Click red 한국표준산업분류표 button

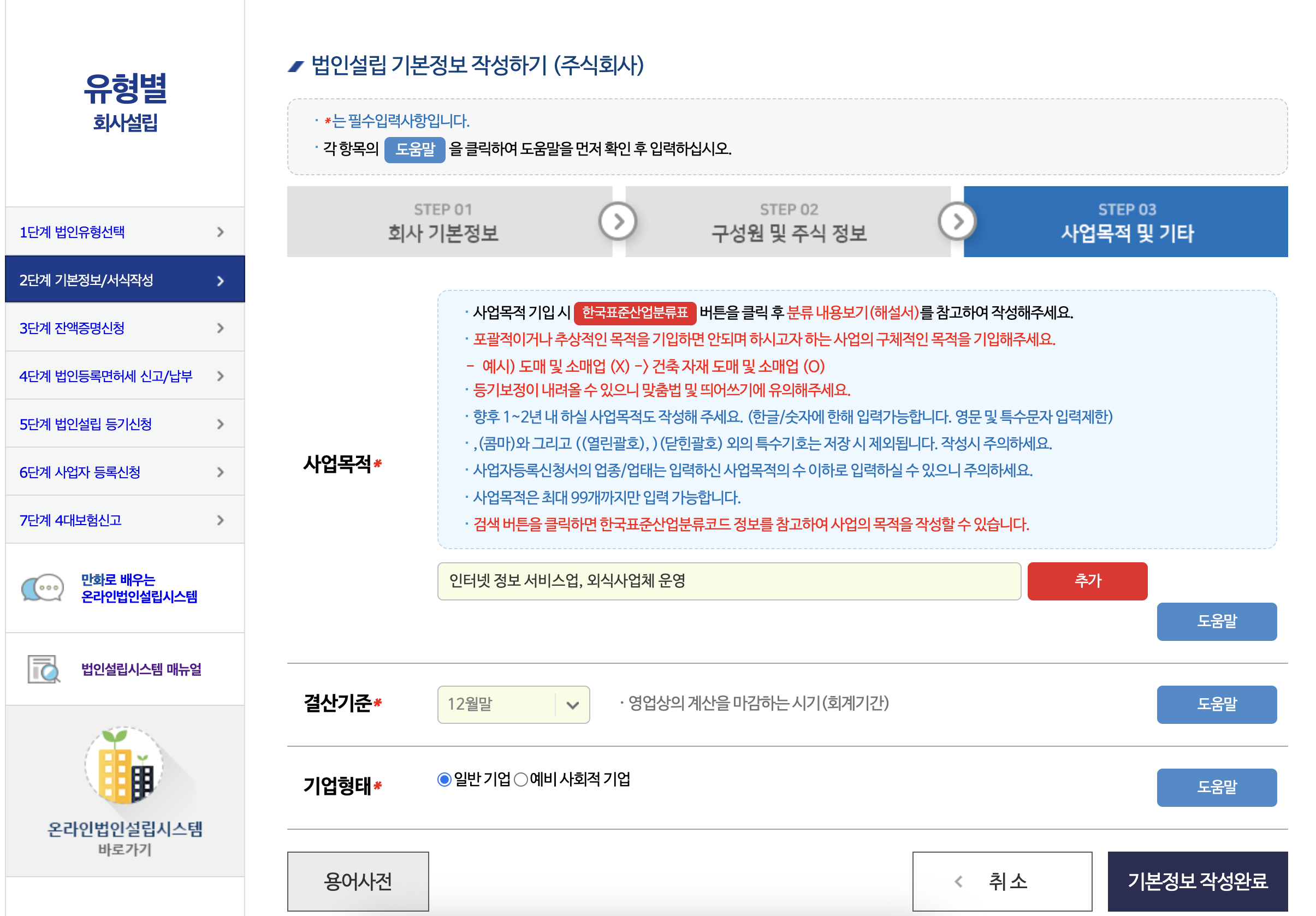[x=635, y=313]
